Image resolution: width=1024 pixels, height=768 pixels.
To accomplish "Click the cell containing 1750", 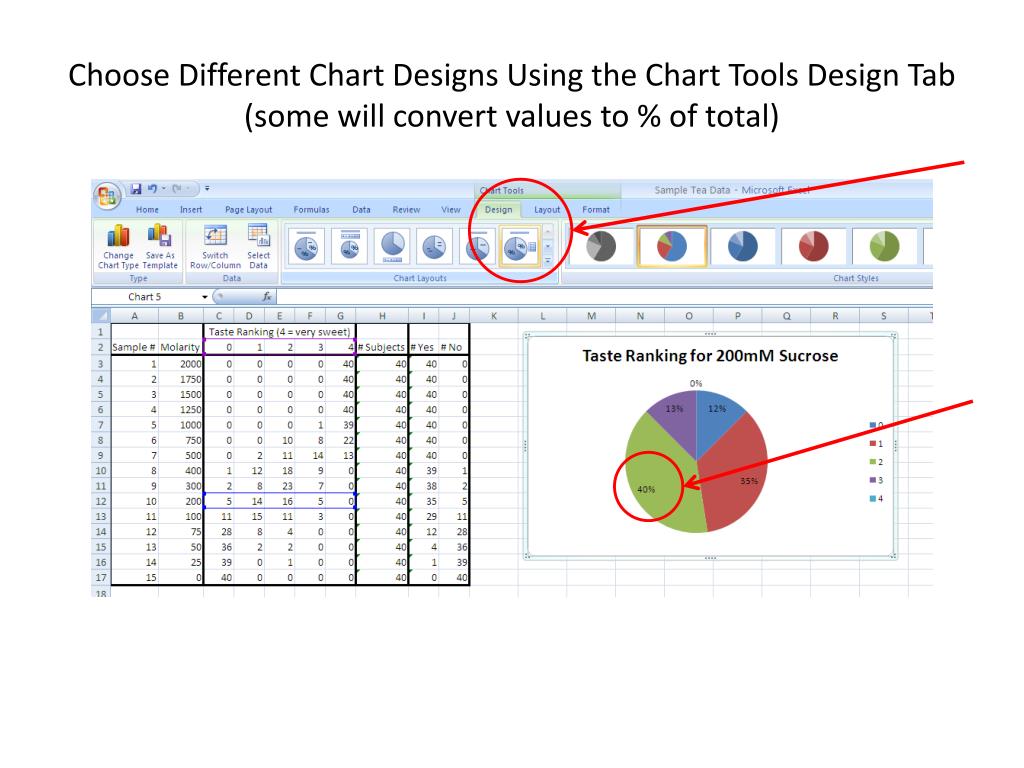I will click(x=181, y=379).
